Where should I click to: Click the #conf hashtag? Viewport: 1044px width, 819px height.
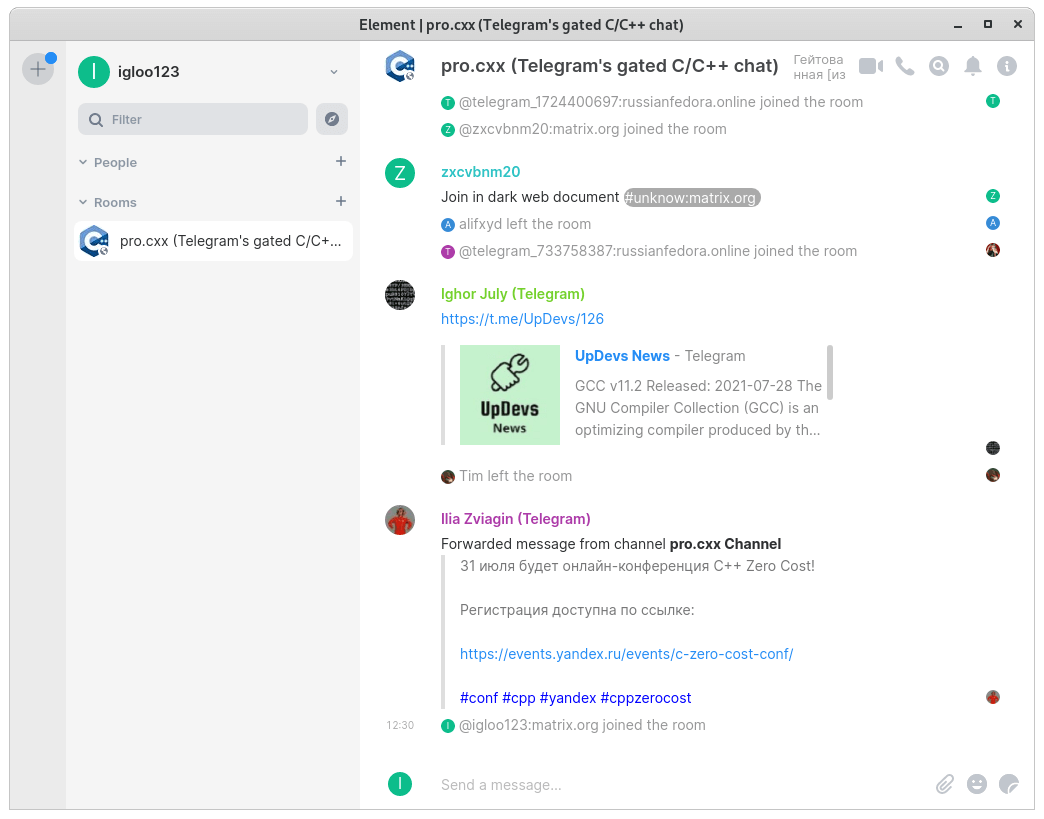479,698
